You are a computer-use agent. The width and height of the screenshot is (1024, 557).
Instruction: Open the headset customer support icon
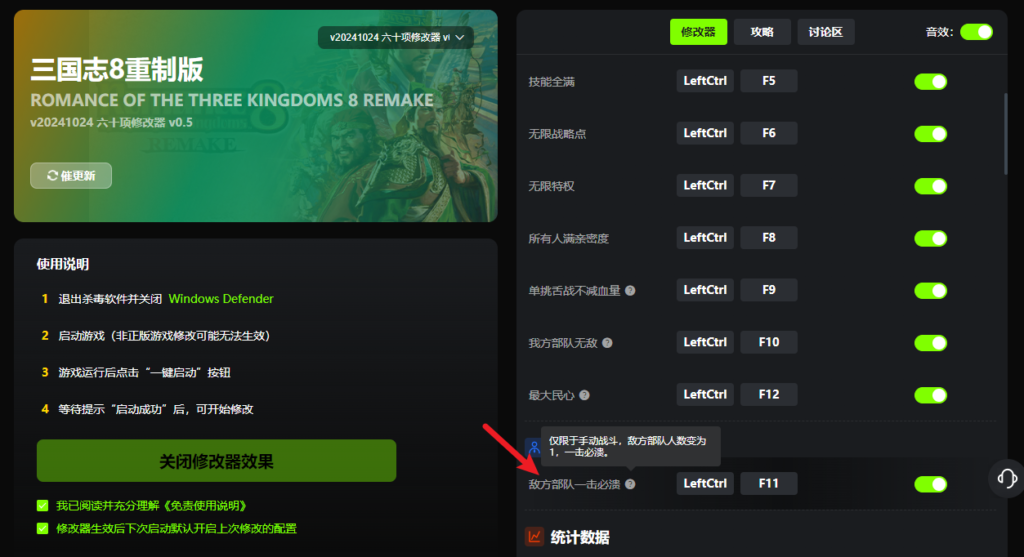click(x=1006, y=479)
